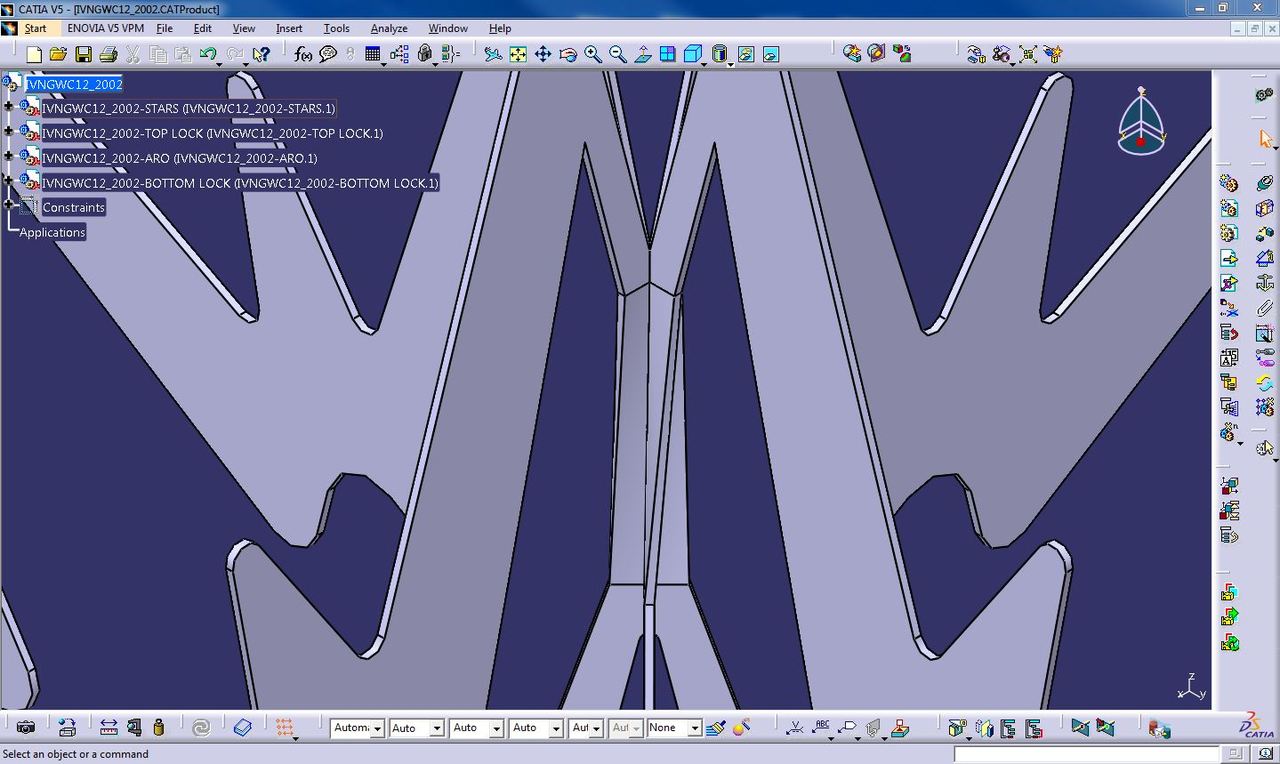Image resolution: width=1280 pixels, height=764 pixels.
Task: Open the Insert menu
Action: [x=289, y=28]
